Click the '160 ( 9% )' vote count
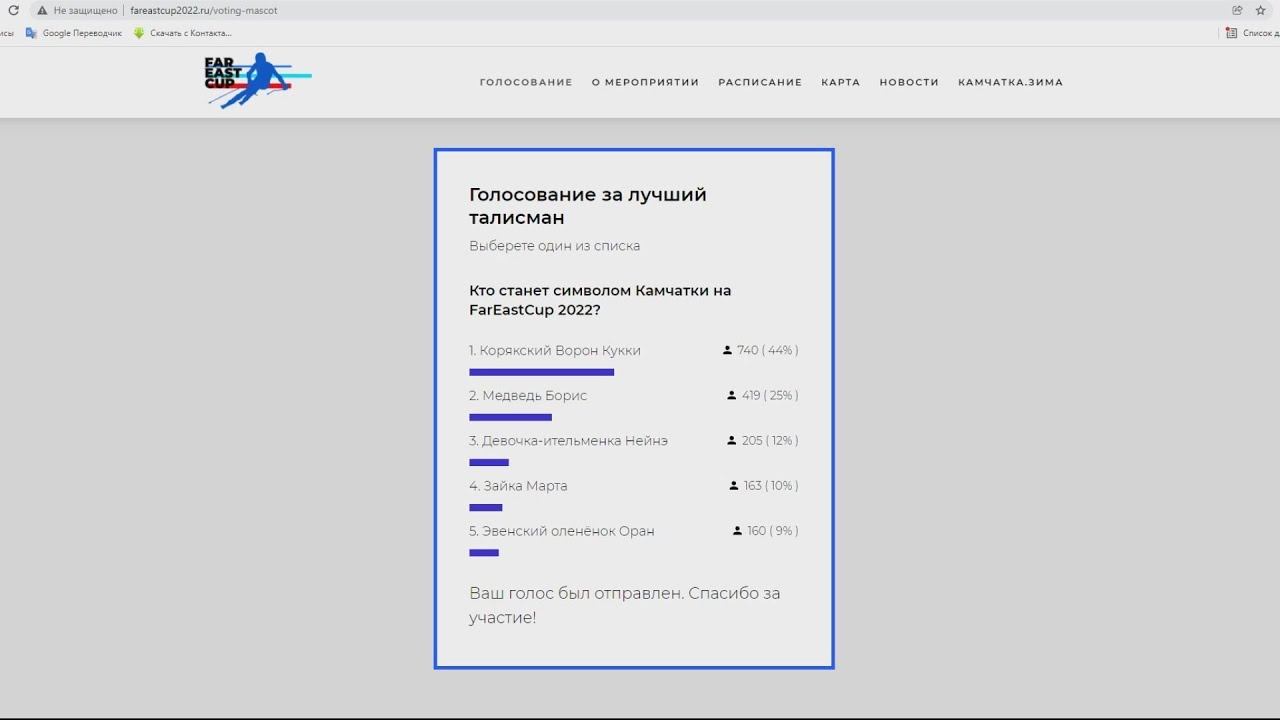 click(773, 530)
